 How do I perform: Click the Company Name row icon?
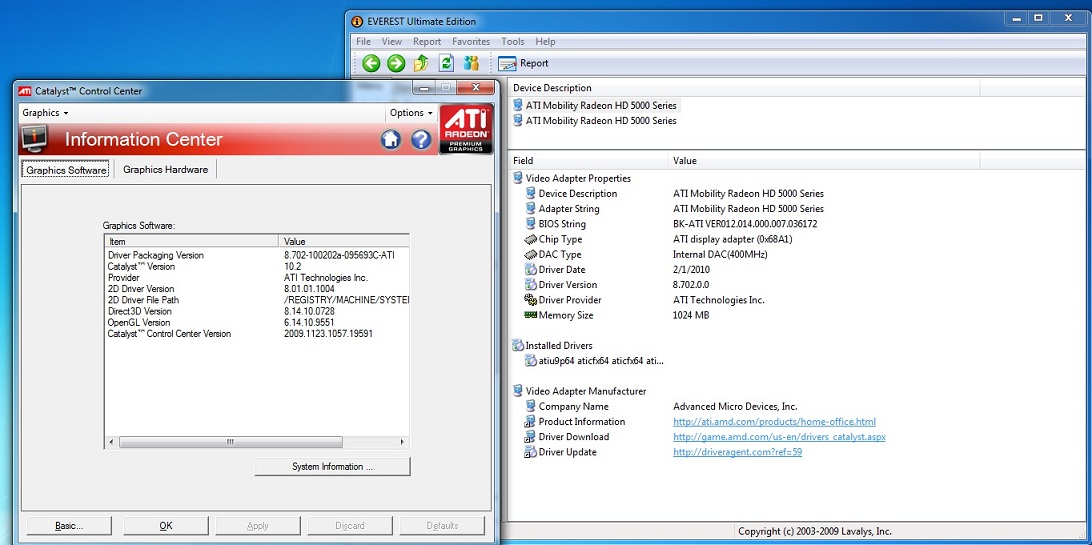click(x=531, y=406)
